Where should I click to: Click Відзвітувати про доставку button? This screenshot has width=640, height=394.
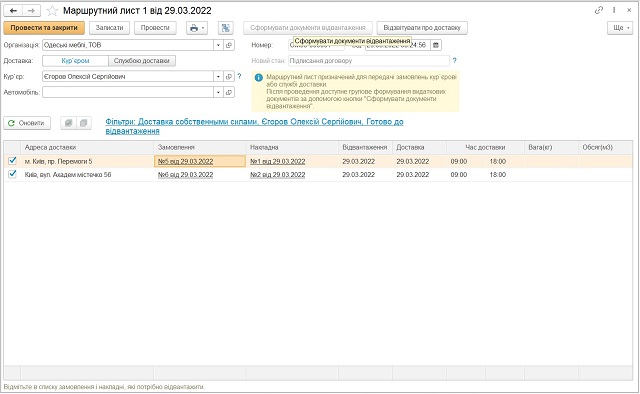point(422,28)
